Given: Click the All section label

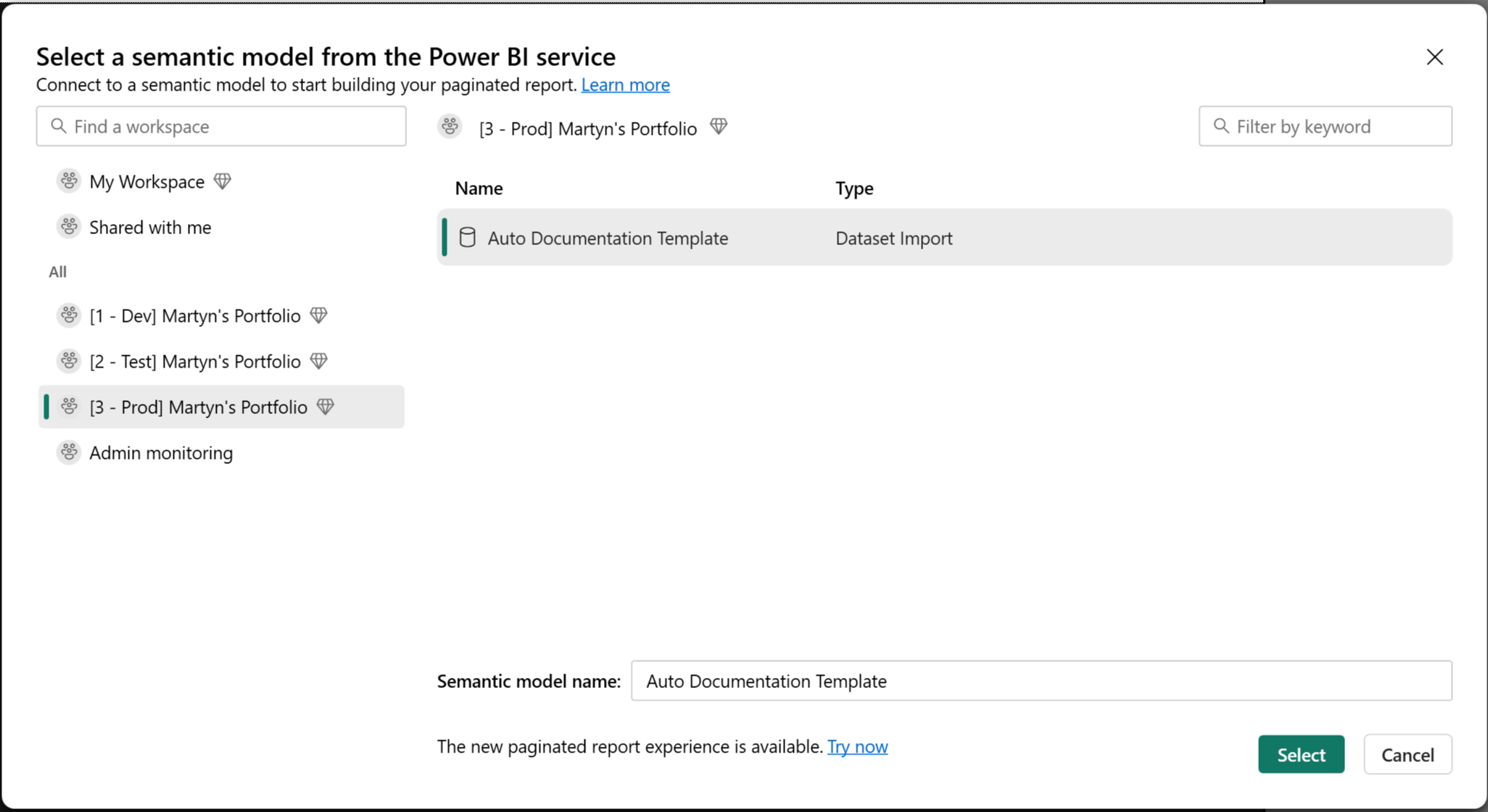Looking at the screenshot, I should [57, 272].
